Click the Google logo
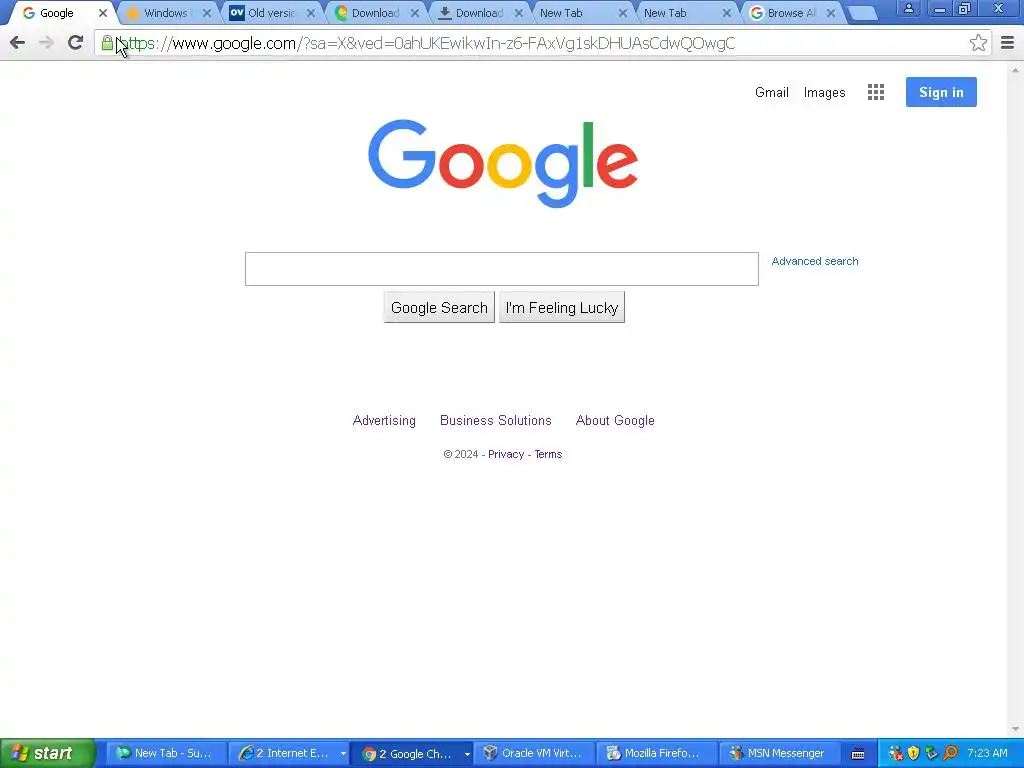This screenshot has height=768, width=1024. (x=503, y=163)
